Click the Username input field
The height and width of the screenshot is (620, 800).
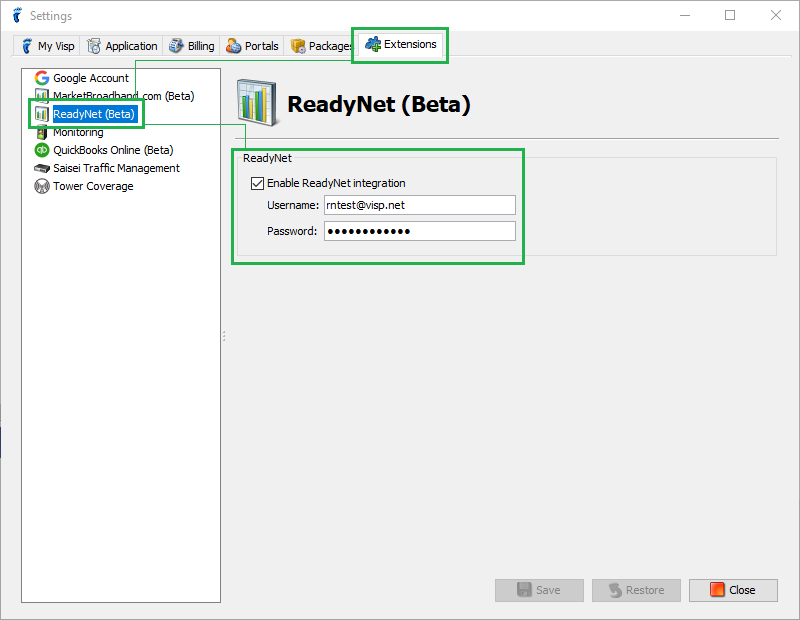[420, 205]
